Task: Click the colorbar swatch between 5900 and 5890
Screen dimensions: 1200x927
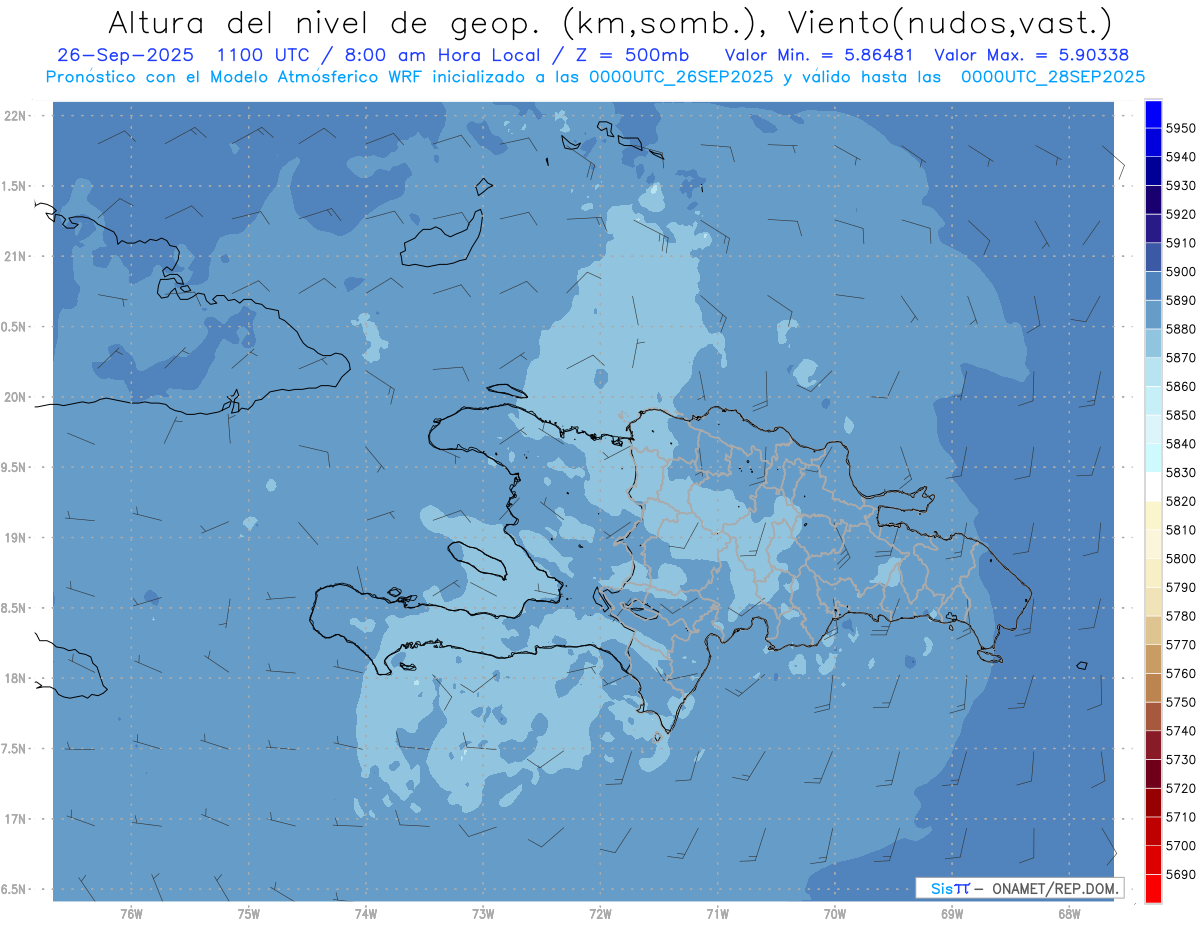Action: point(1153,286)
